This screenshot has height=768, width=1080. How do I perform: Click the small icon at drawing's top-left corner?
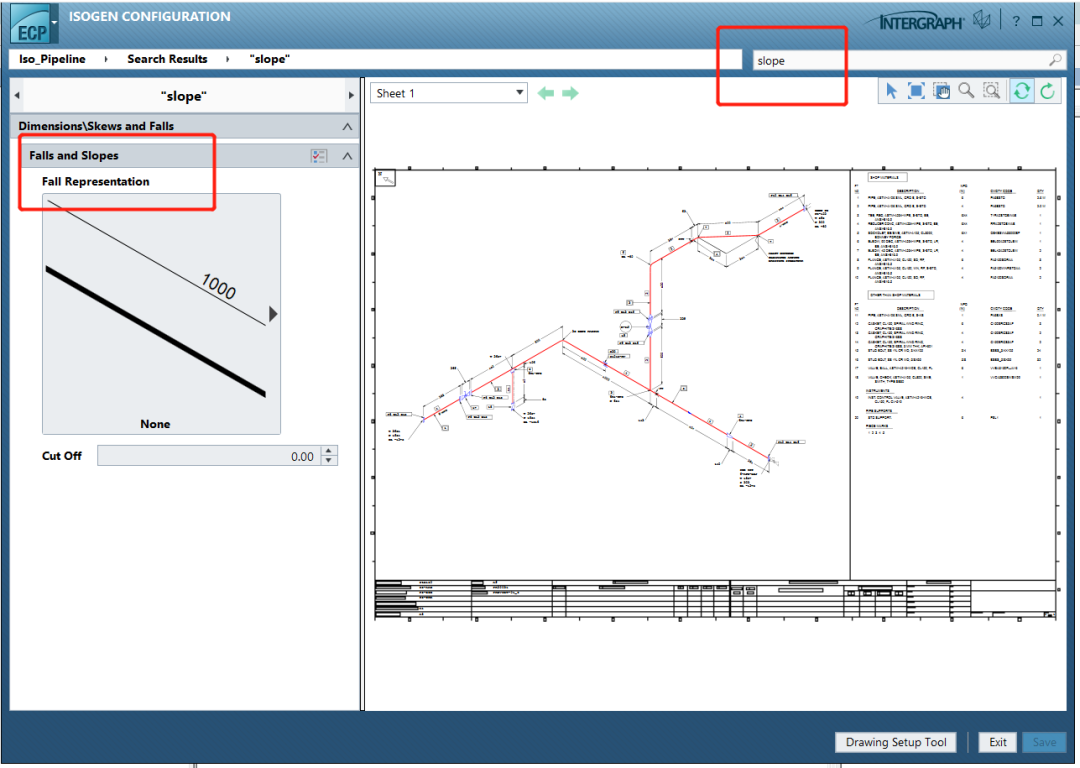click(386, 178)
